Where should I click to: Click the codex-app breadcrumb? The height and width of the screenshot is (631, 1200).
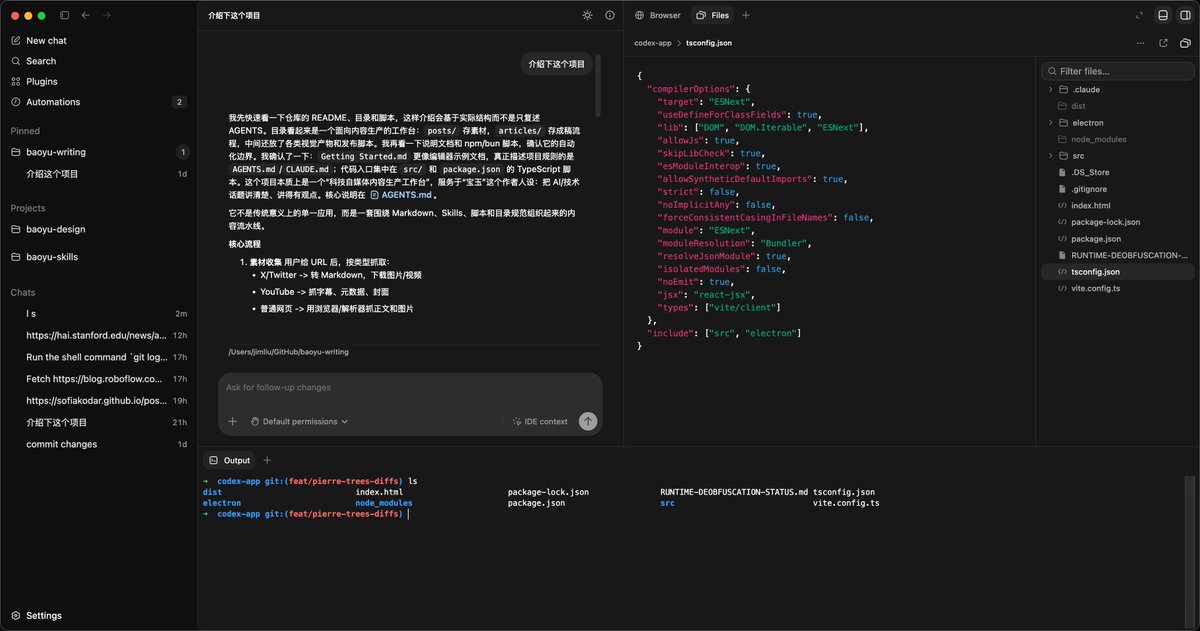pos(652,43)
